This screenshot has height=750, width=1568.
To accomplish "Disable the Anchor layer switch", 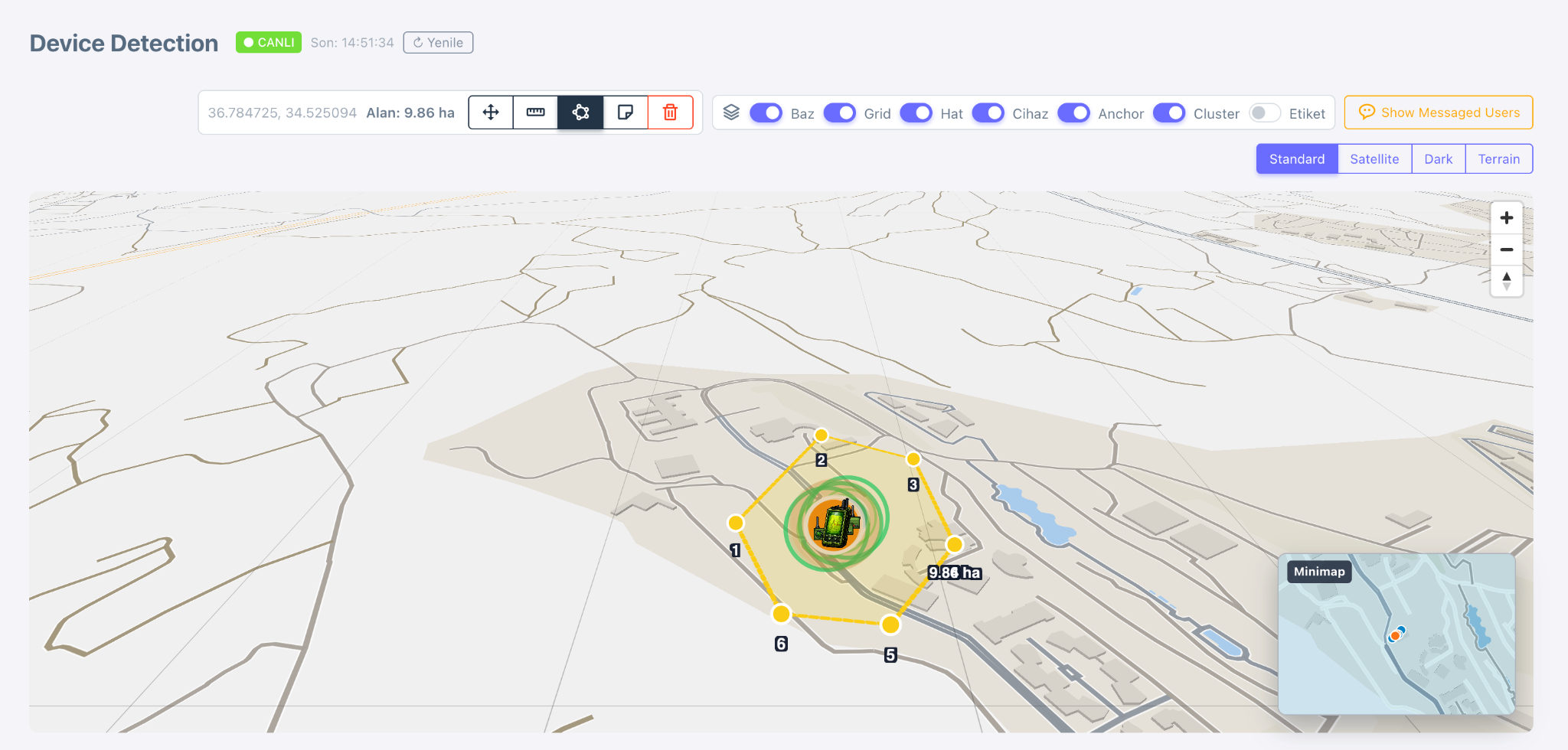I will pos(1073,112).
